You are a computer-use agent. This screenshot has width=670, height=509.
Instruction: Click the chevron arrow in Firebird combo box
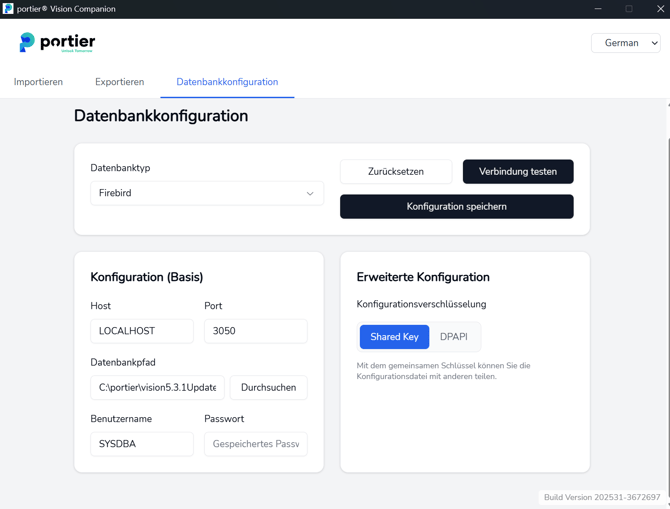[x=310, y=194]
